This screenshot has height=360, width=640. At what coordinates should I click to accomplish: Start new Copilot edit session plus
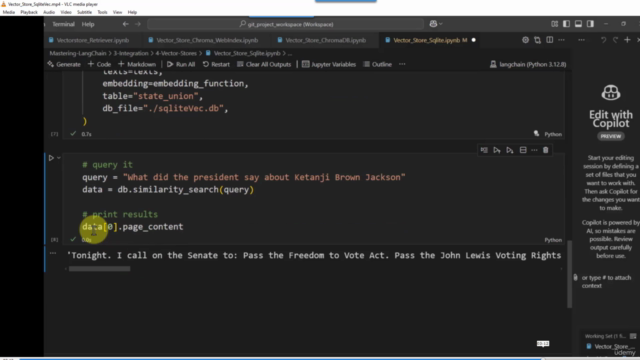point(627,40)
